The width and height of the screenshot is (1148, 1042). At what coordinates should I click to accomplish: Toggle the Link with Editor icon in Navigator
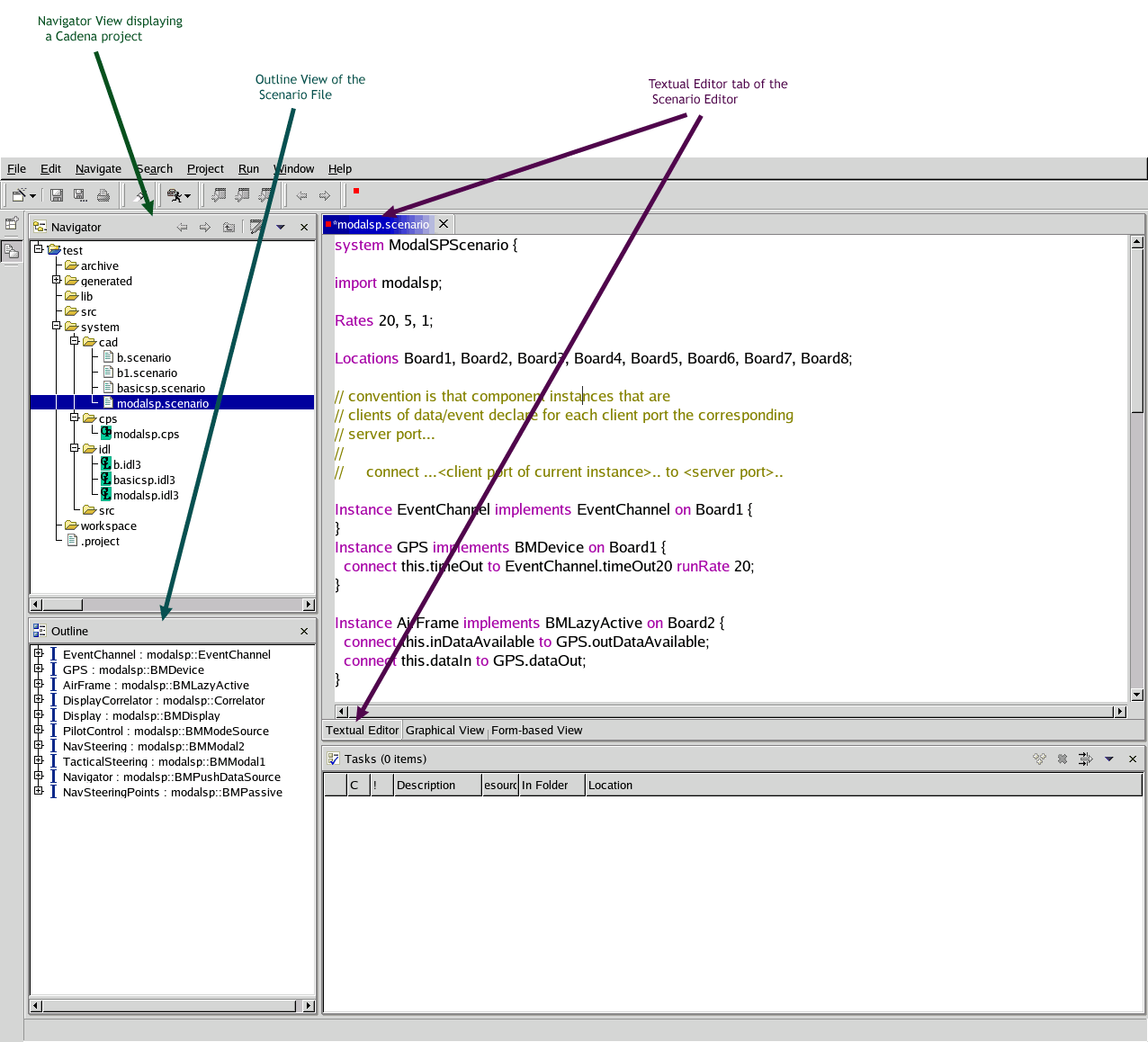(256, 228)
